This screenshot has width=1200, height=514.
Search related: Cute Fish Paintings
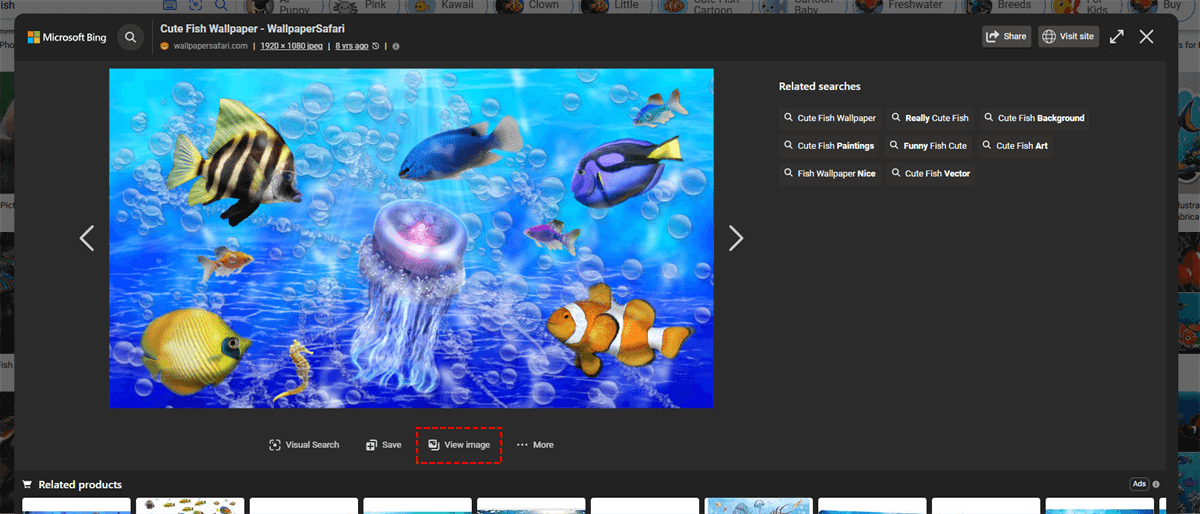(x=829, y=146)
